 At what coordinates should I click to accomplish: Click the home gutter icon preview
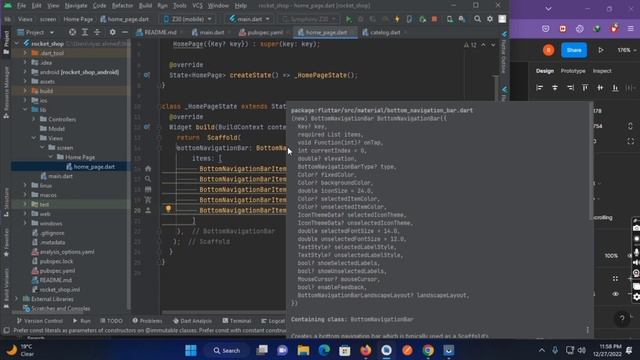pos(148,169)
